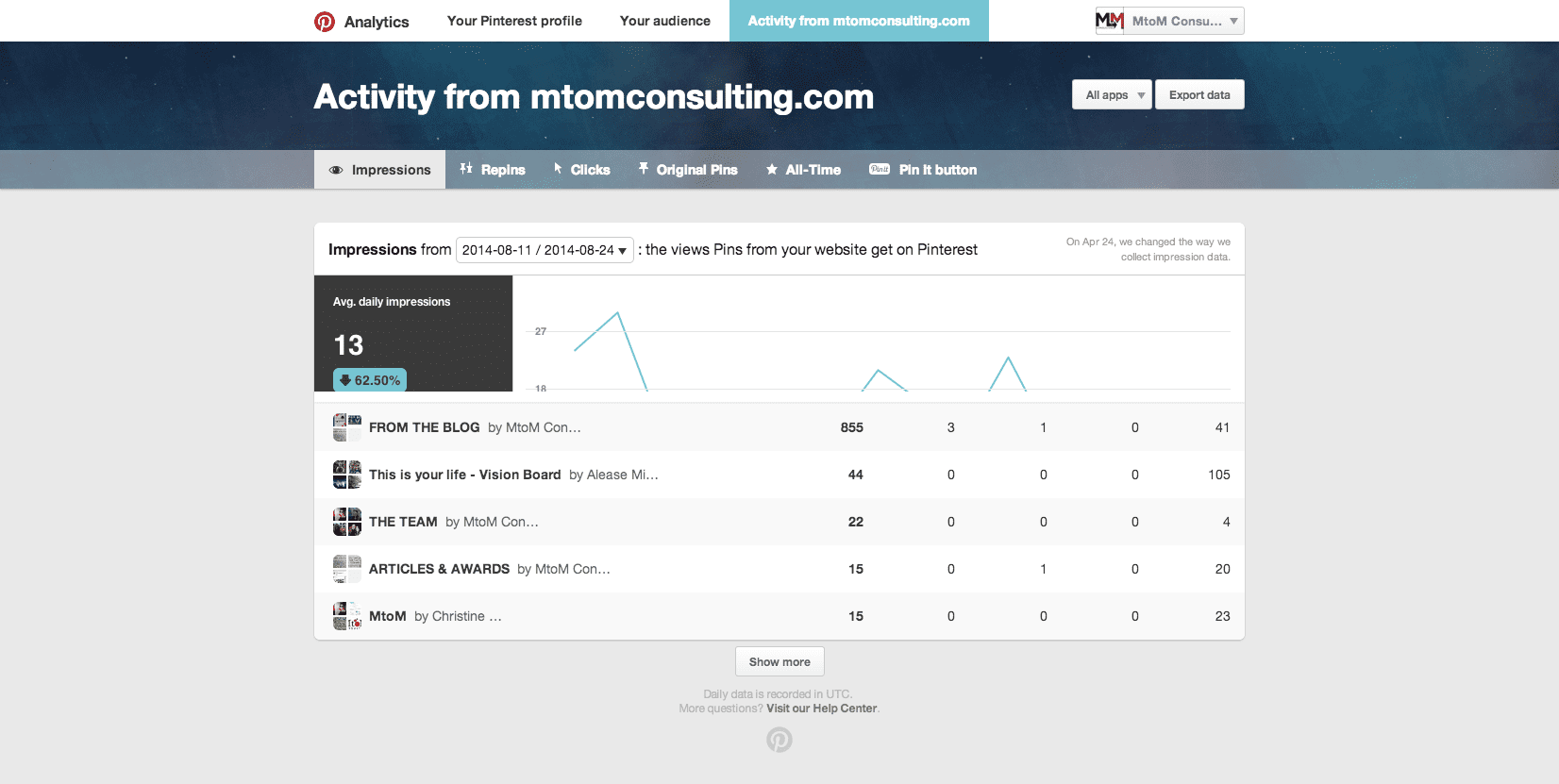The width and height of the screenshot is (1559, 784).
Task: Click the MtoM board thumbnail
Action: pos(347,616)
